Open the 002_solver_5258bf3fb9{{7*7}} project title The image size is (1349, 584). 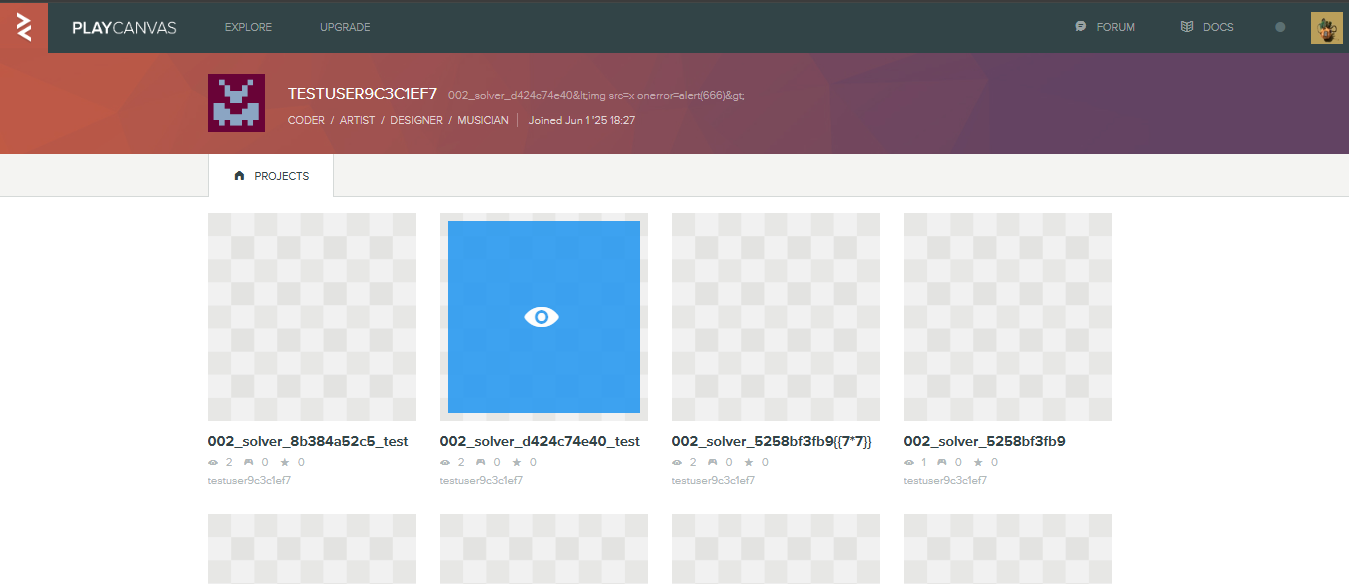tap(772, 441)
